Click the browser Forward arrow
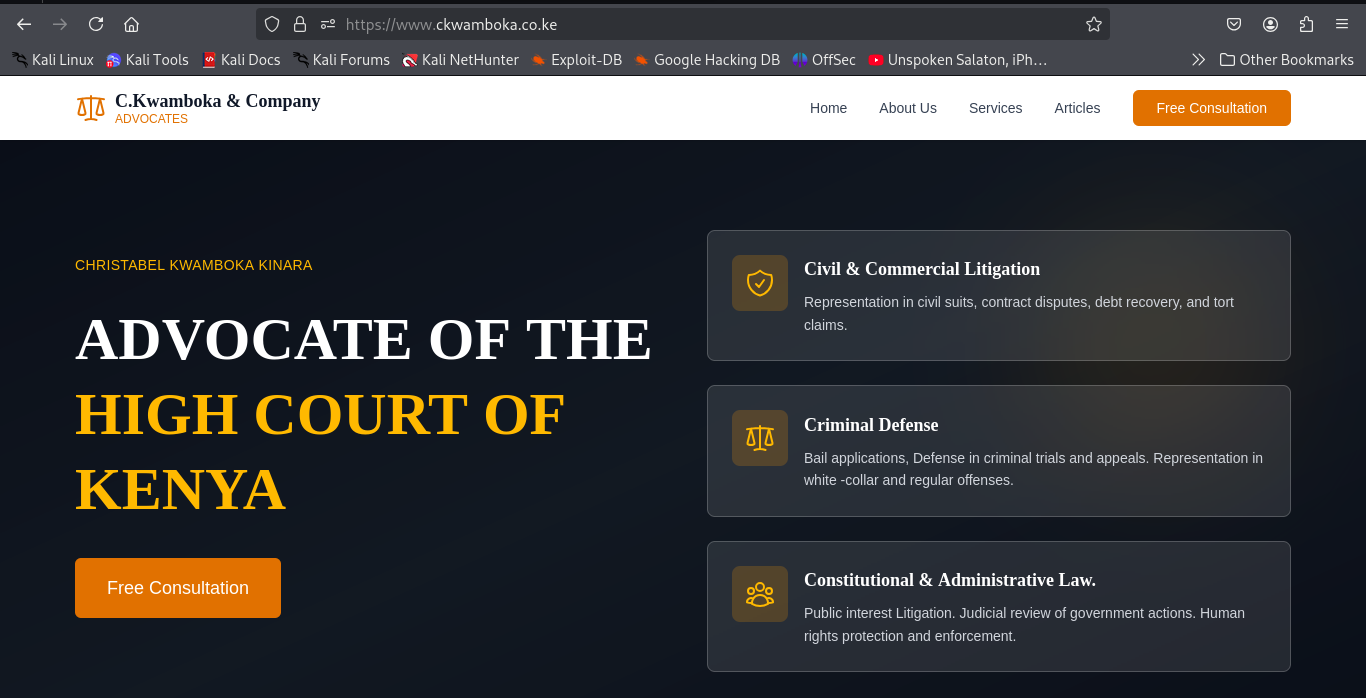 60,24
